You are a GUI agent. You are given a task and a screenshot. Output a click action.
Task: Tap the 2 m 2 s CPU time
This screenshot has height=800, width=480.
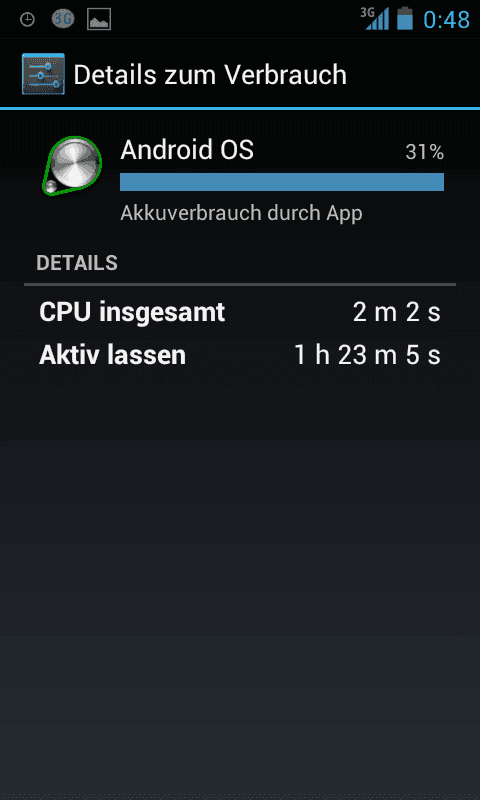click(x=396, y=312)
